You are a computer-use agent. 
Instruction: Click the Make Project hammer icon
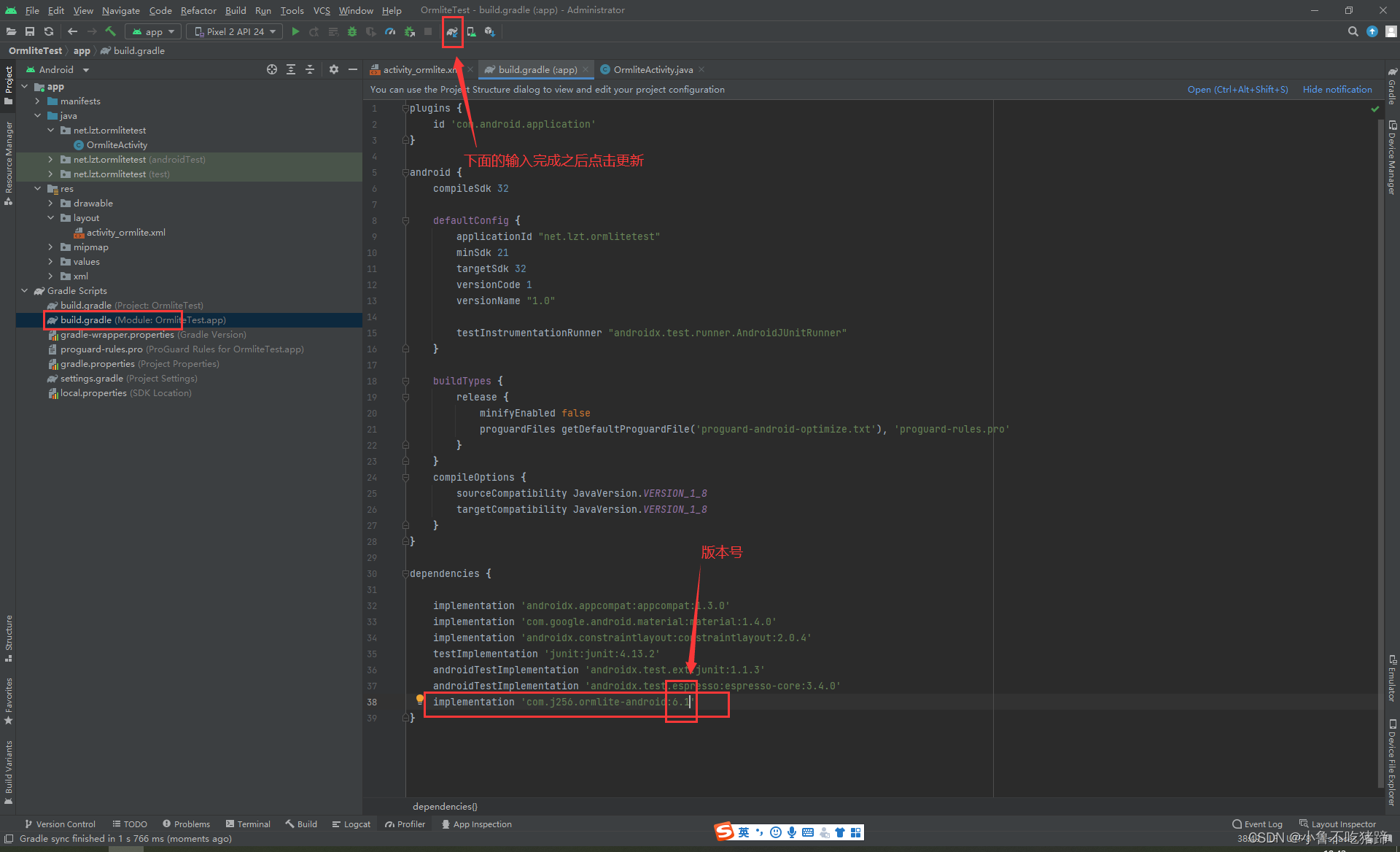coord(111,31)
